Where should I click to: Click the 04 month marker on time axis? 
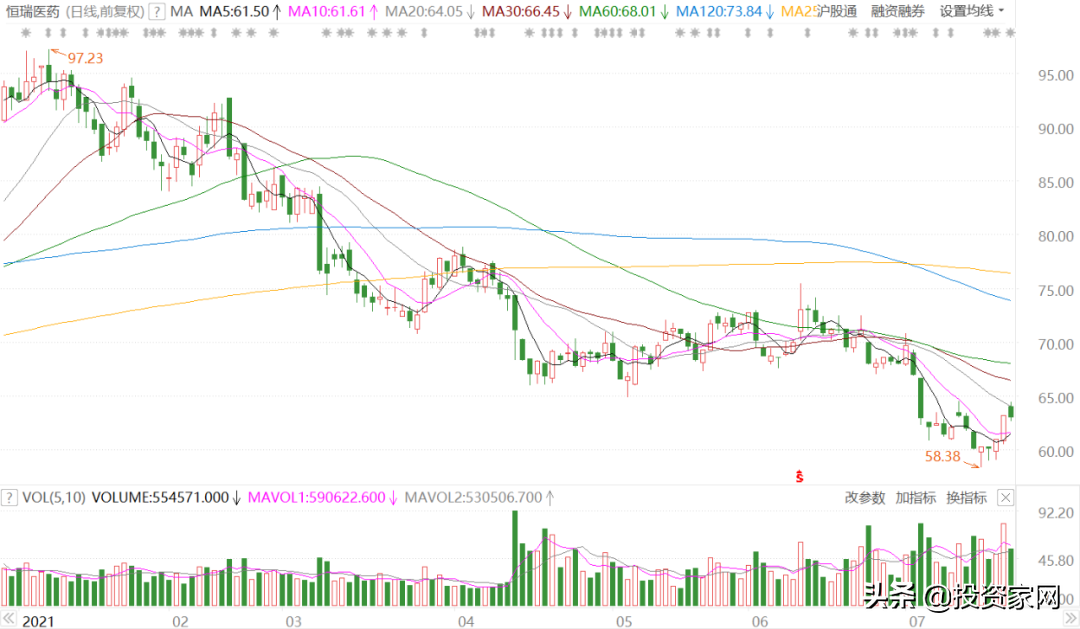coord(466,621)
